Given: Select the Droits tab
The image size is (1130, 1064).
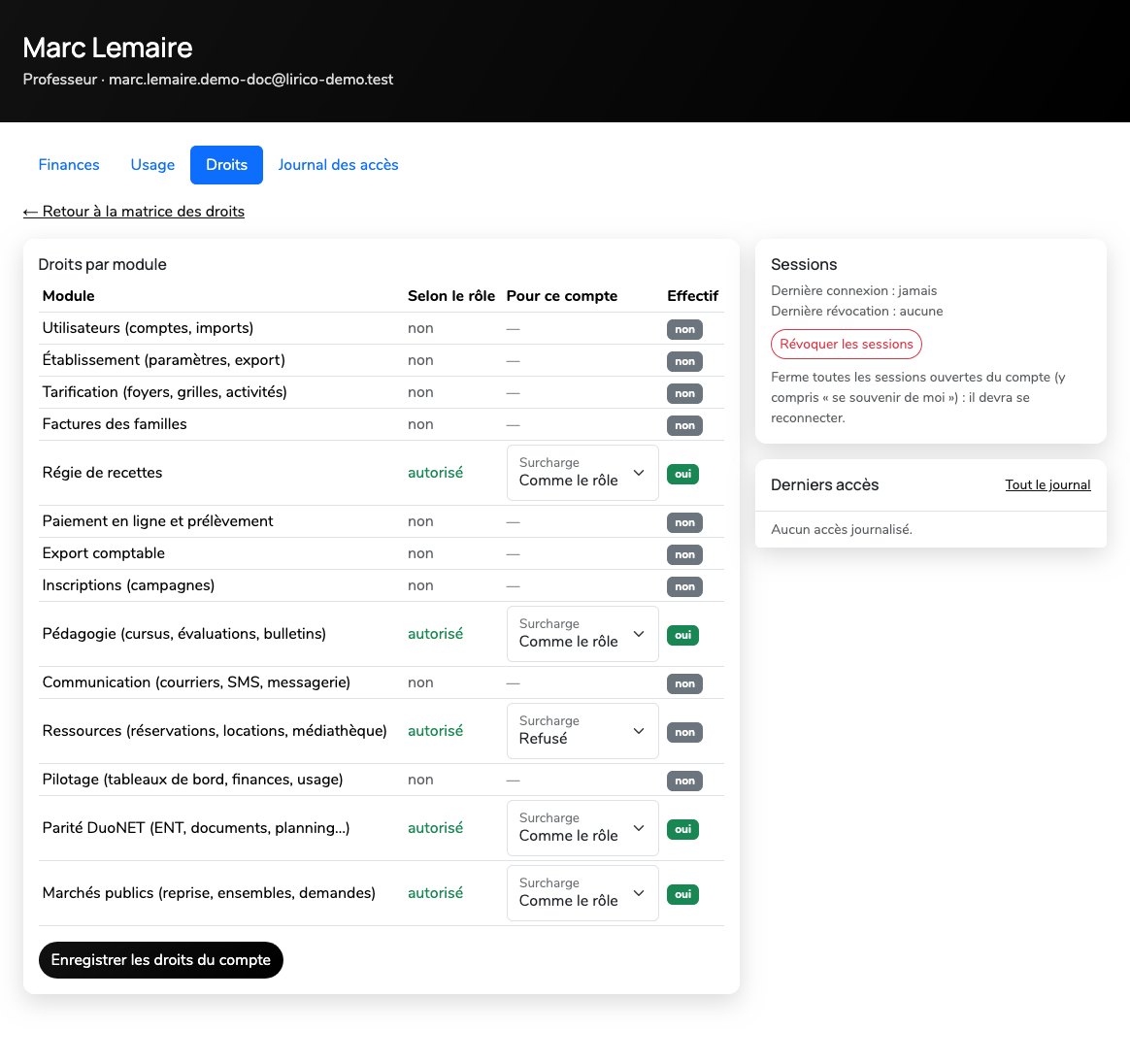Looking at the screenshot, I should [x=226, y=165].
